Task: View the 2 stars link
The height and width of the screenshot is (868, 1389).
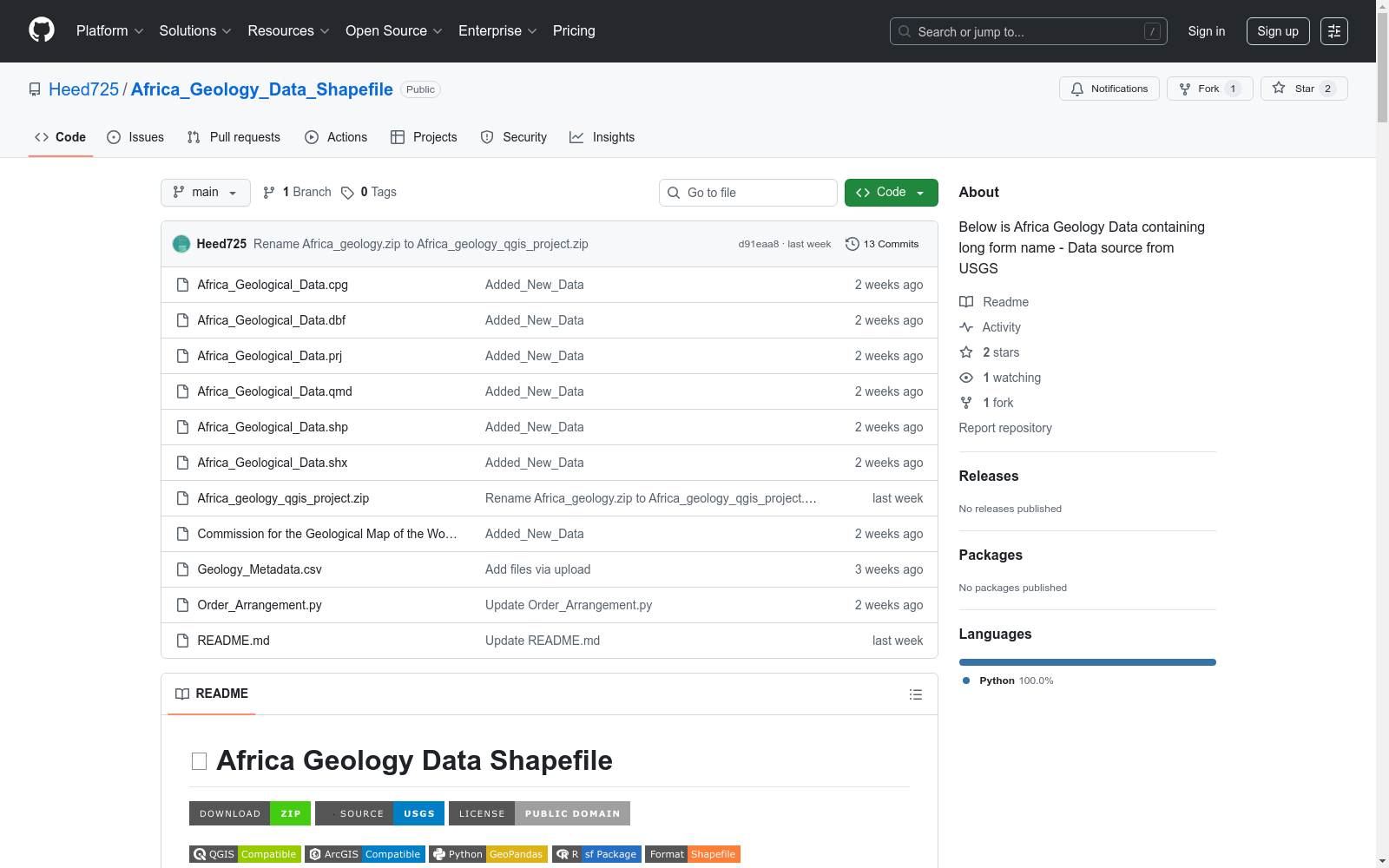Action: tap(990, 352)
